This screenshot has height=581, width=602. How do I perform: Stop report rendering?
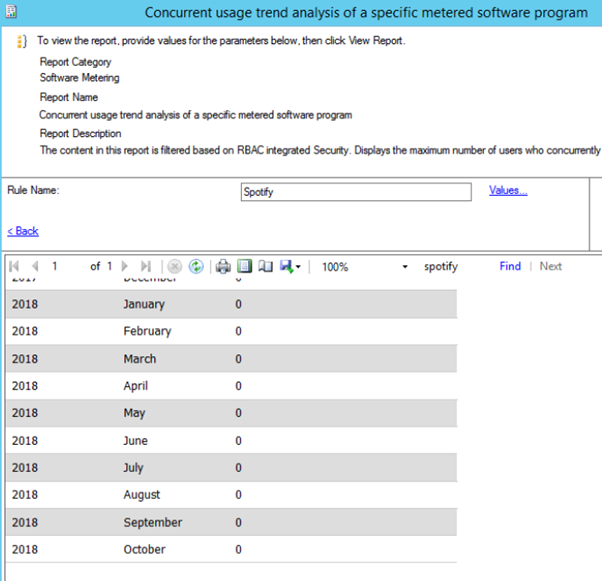coord(175,266)
